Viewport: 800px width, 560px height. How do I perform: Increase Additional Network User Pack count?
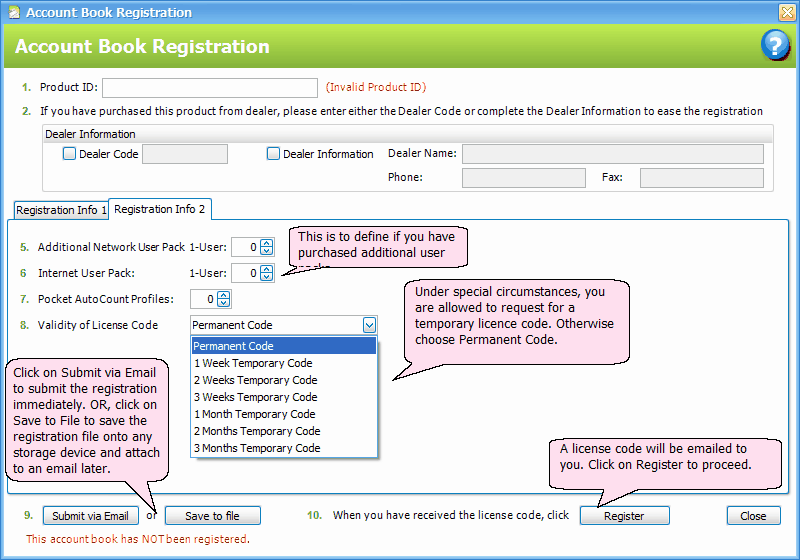point(267,243)
